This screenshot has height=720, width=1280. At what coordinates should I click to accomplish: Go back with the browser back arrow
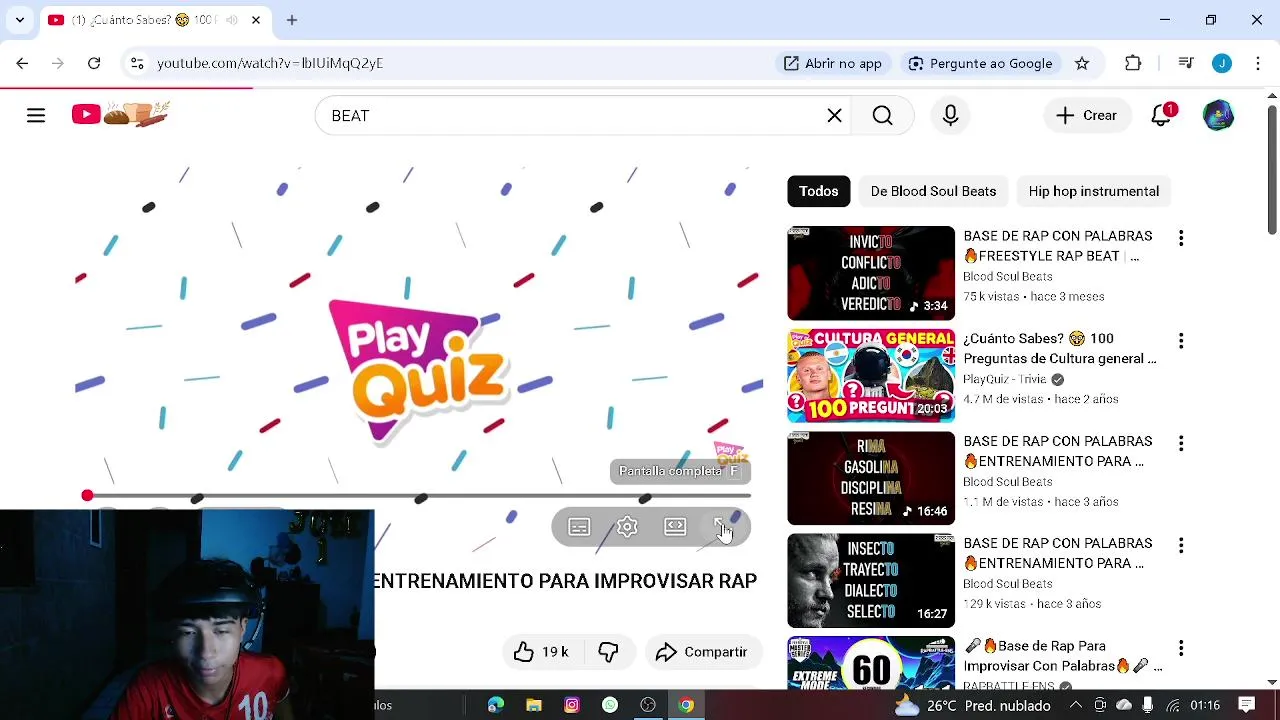(x=22, y=63)
